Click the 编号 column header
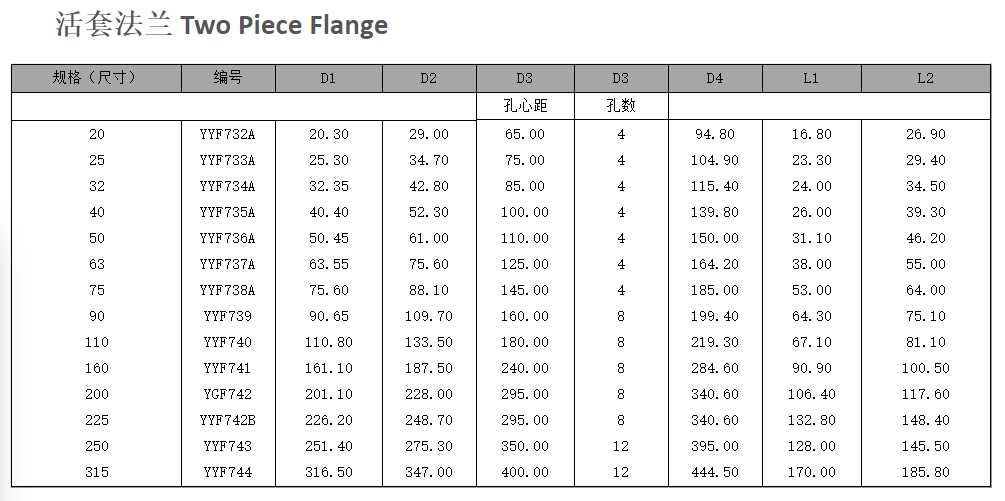1005x501 pixels. pyautogui.click(x=228, y=78)
